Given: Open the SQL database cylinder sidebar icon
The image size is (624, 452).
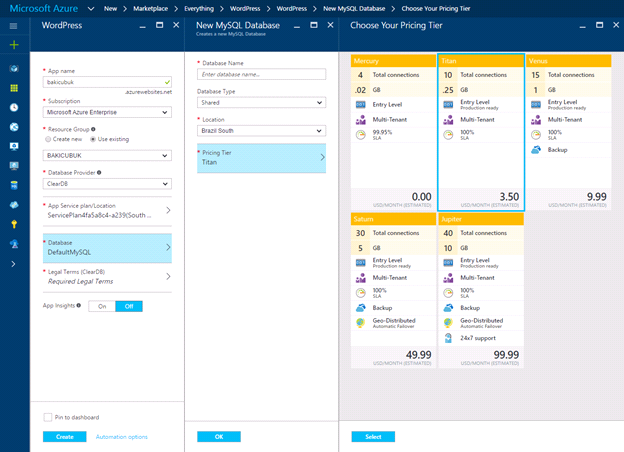Looking at the screenshot, I should [14, 185].
